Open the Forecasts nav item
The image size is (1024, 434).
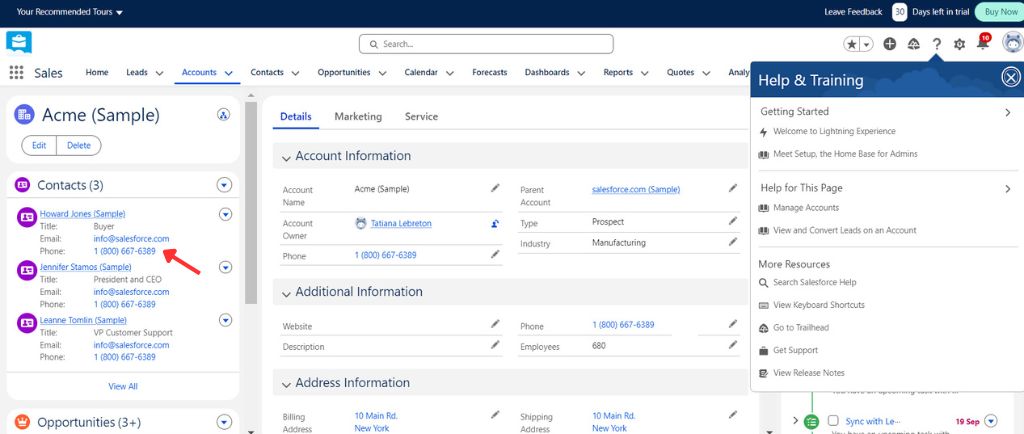click(x=490, y=72)
